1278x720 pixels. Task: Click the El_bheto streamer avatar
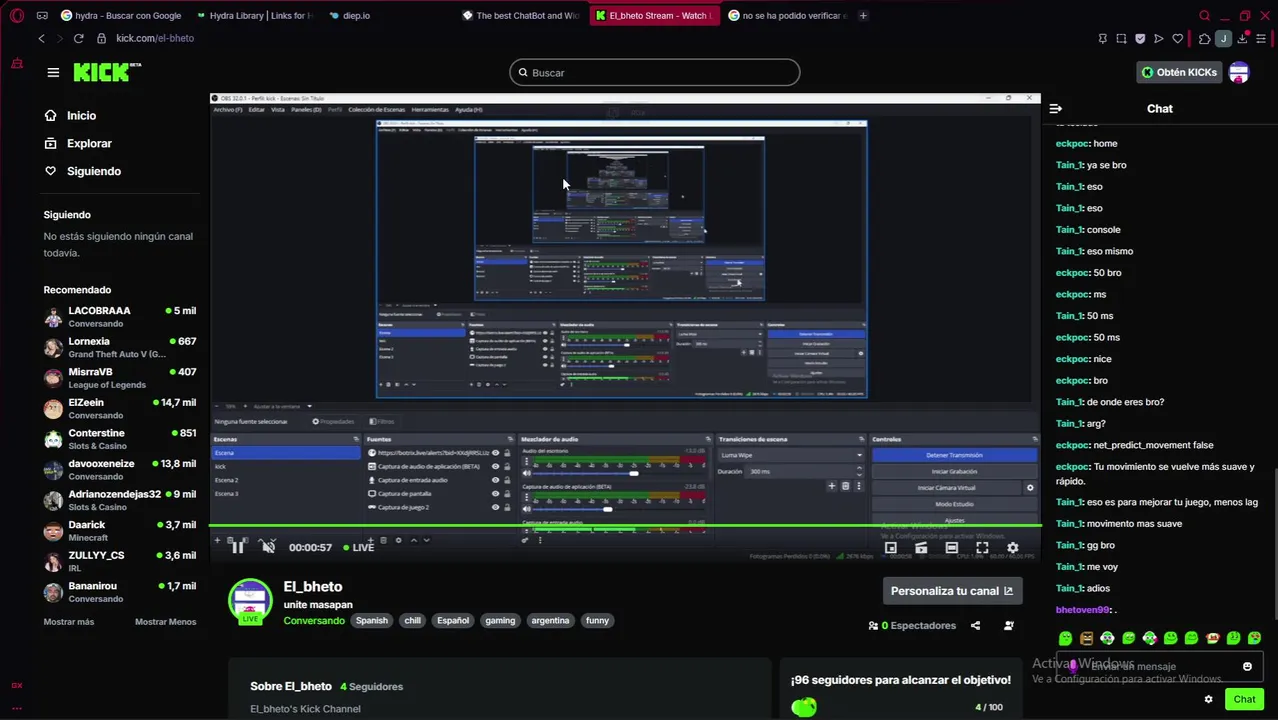[250, 601]
